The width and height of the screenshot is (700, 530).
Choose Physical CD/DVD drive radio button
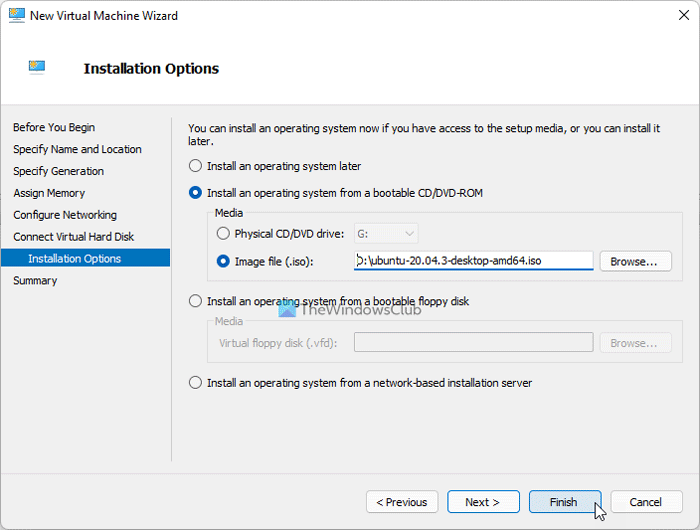click(x=223, y=233)
